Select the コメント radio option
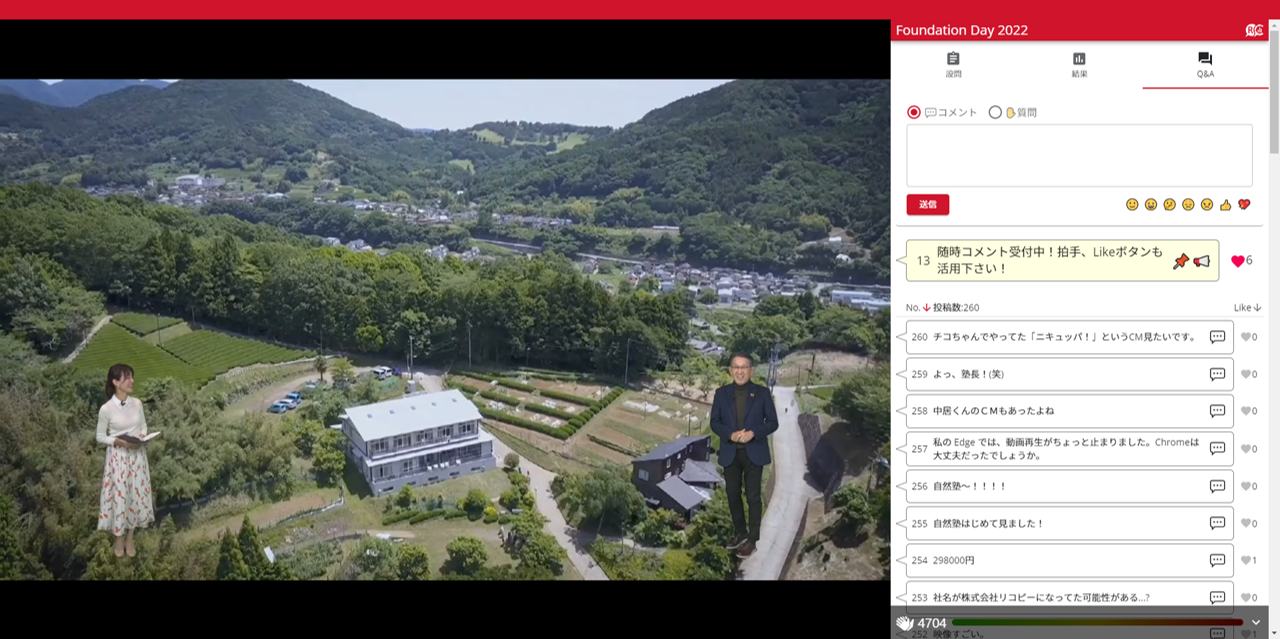Image resolution: width=1280 pixels, height=639 pixels. point(913,112)
